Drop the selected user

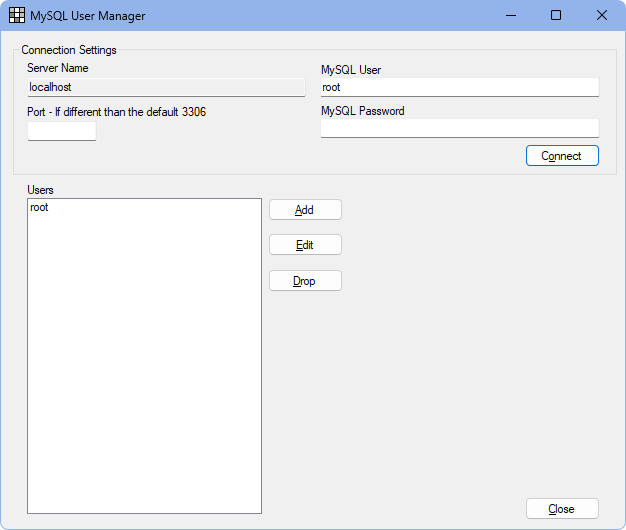tap(305, 281)
